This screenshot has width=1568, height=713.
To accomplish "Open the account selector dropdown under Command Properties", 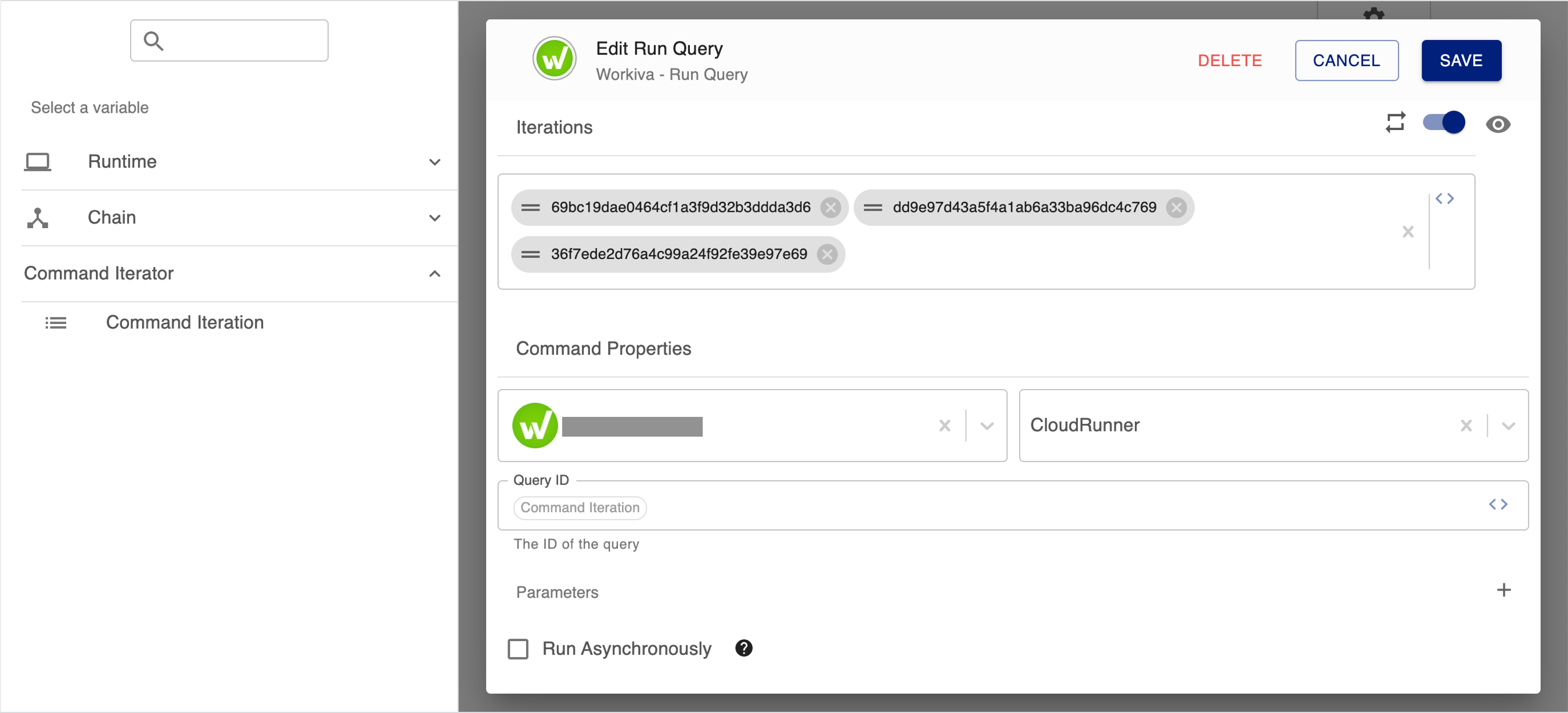I will (985, 425).
